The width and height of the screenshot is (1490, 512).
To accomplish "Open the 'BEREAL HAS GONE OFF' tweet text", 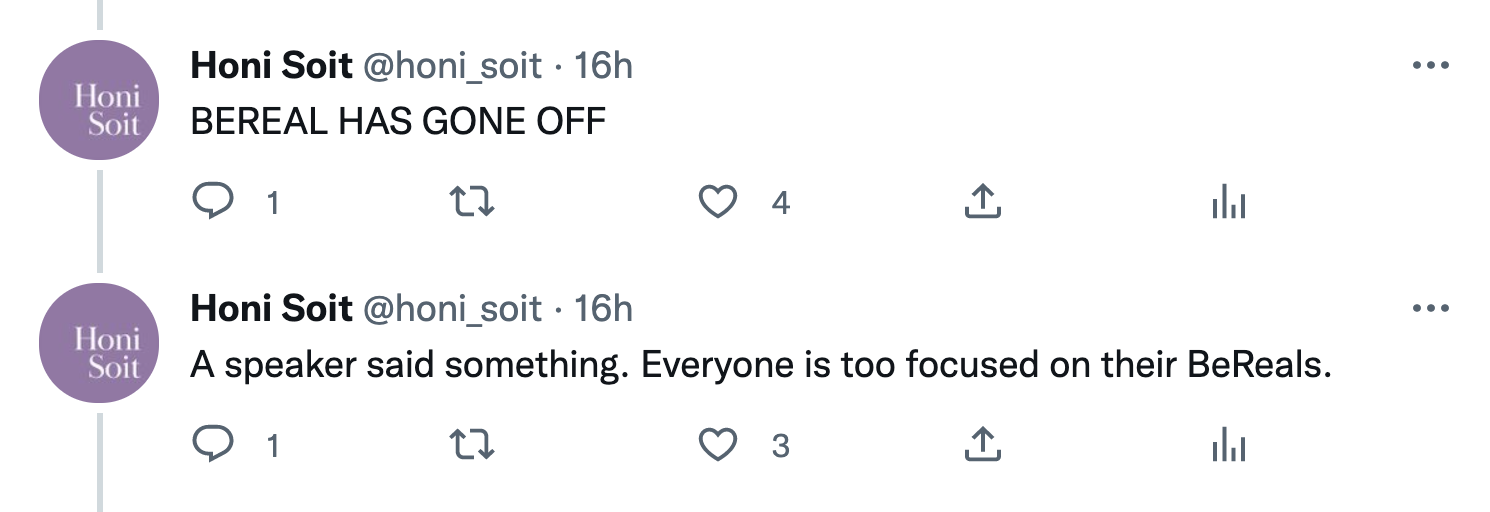I will click(x=398, y=122).
